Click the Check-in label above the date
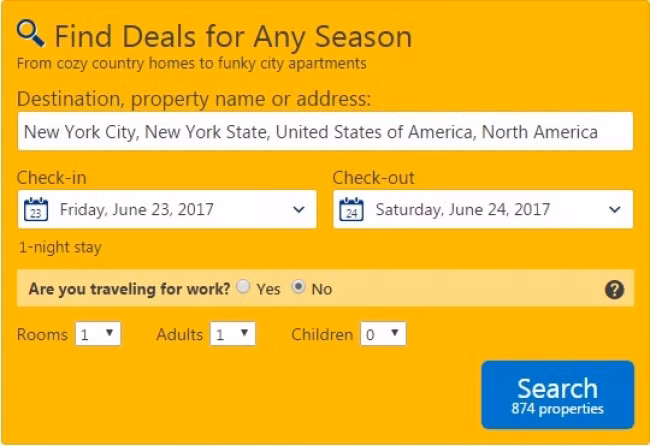This screenshot has height=446, width=650. tap(52, 178)
